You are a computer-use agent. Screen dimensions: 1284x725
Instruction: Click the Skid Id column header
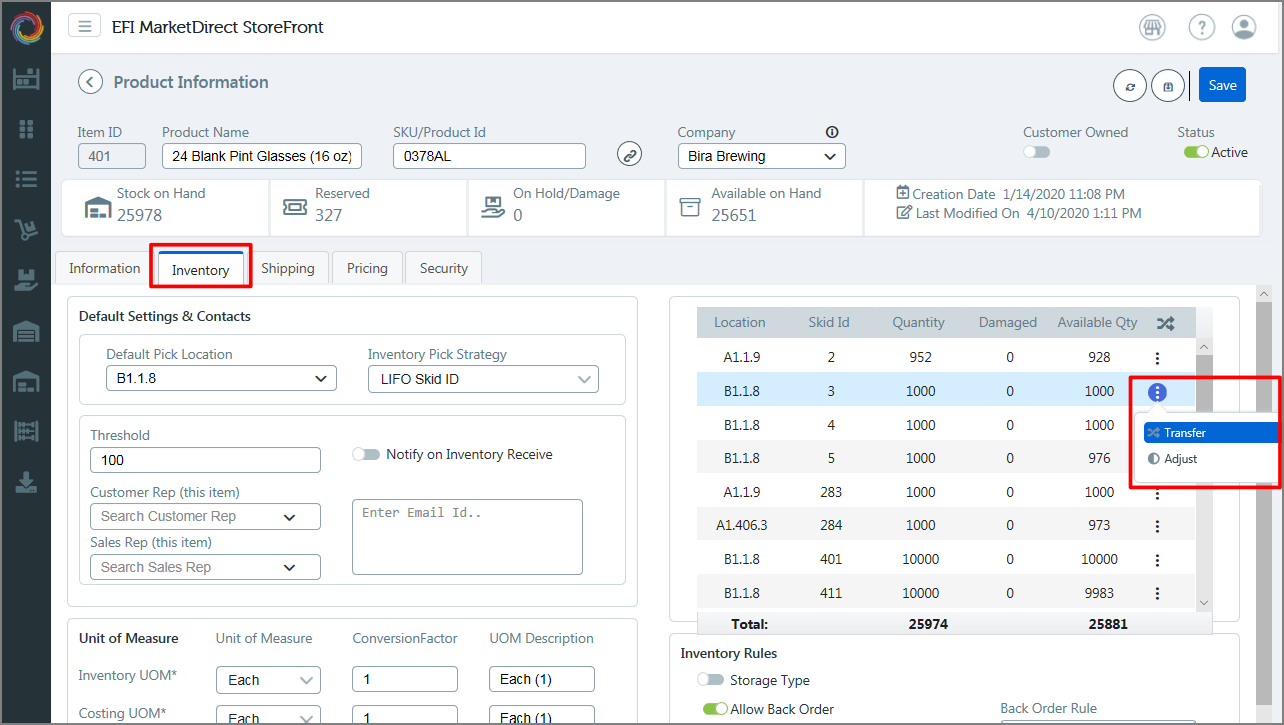(829, 322)
